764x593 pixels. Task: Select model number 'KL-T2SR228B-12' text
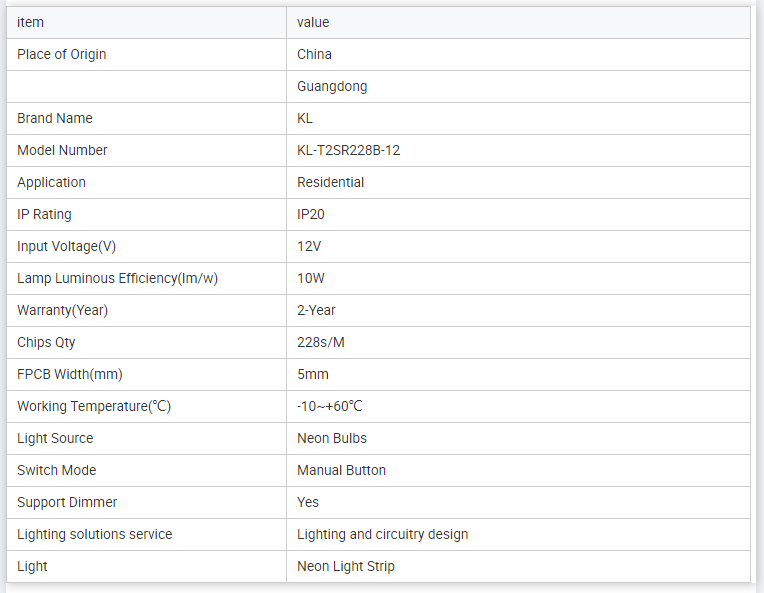(x=349, y=150)
